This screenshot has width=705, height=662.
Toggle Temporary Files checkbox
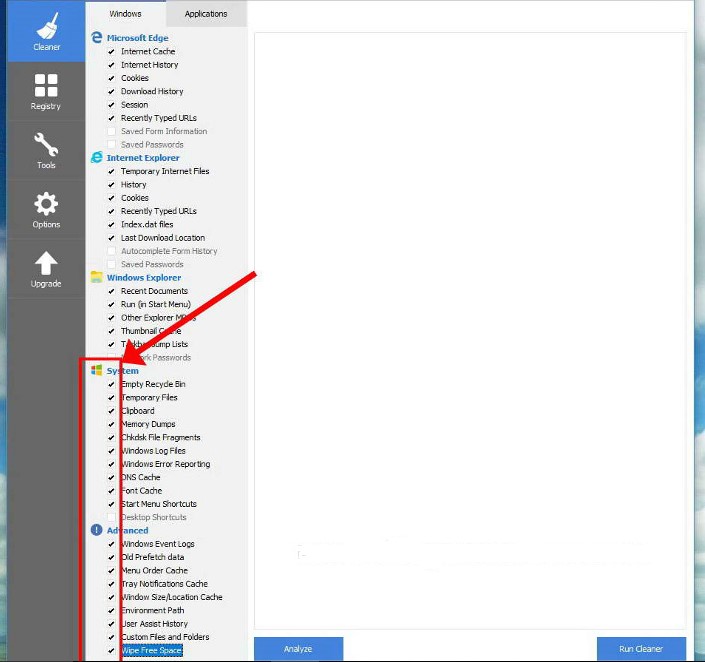(x=111, y=398)
